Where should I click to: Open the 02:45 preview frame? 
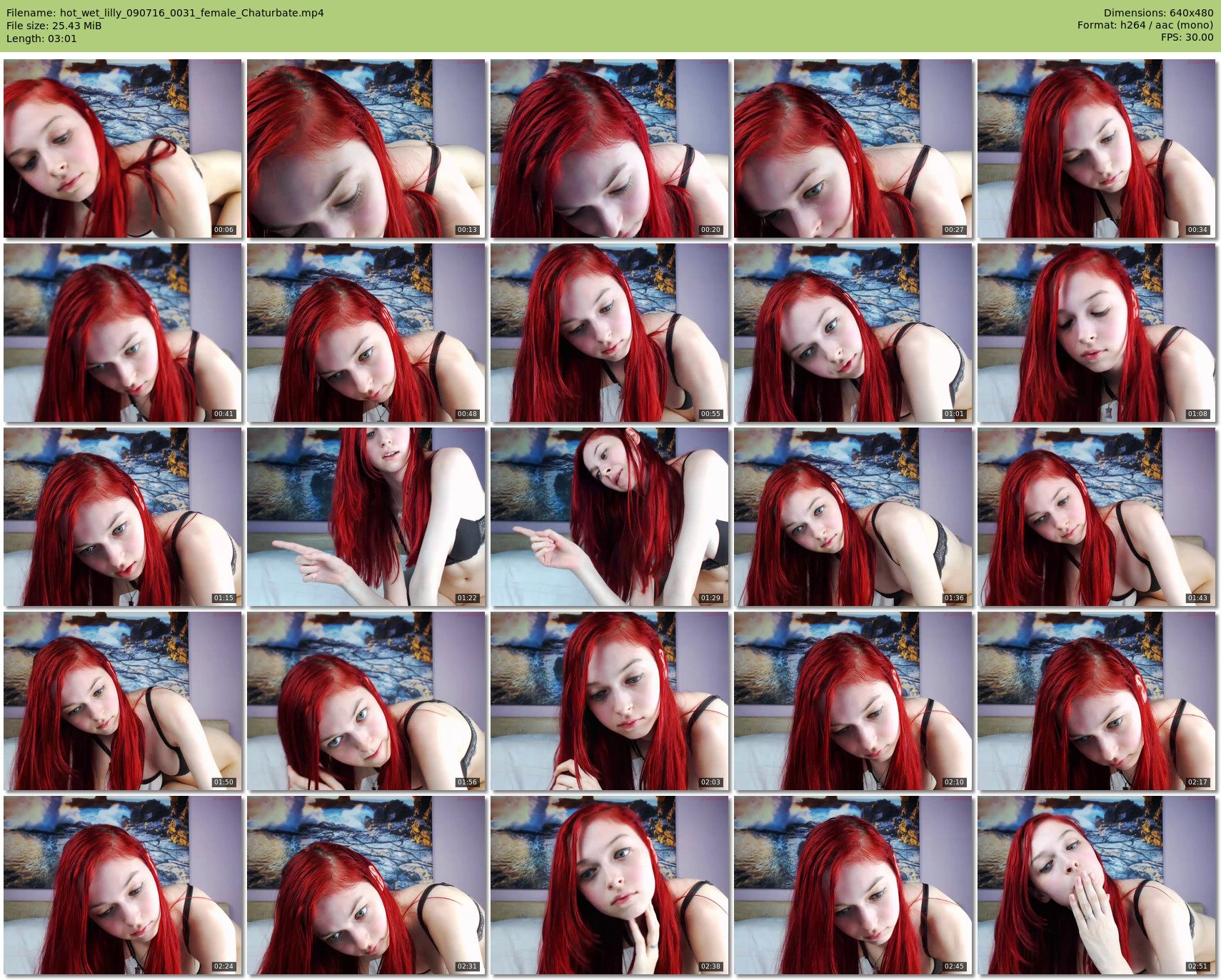tap(853, 885)
